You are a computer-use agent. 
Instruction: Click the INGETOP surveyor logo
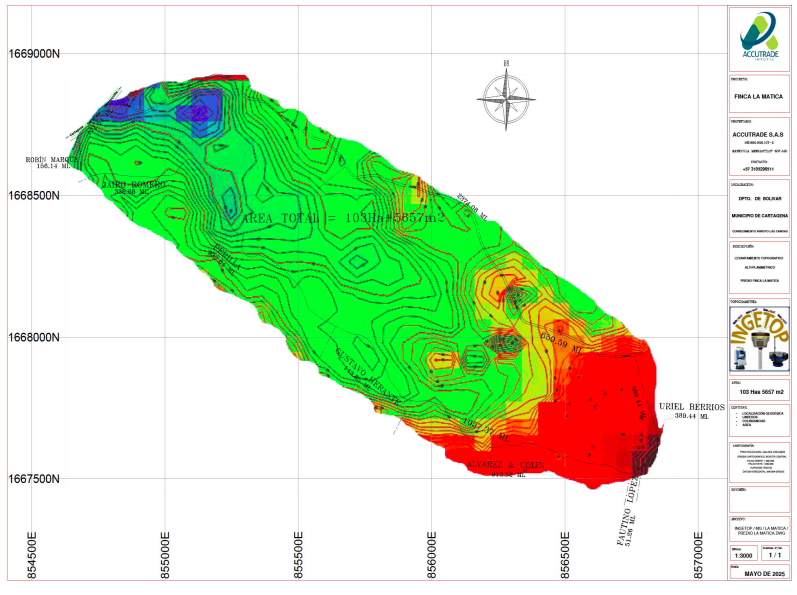coord(758,337)
